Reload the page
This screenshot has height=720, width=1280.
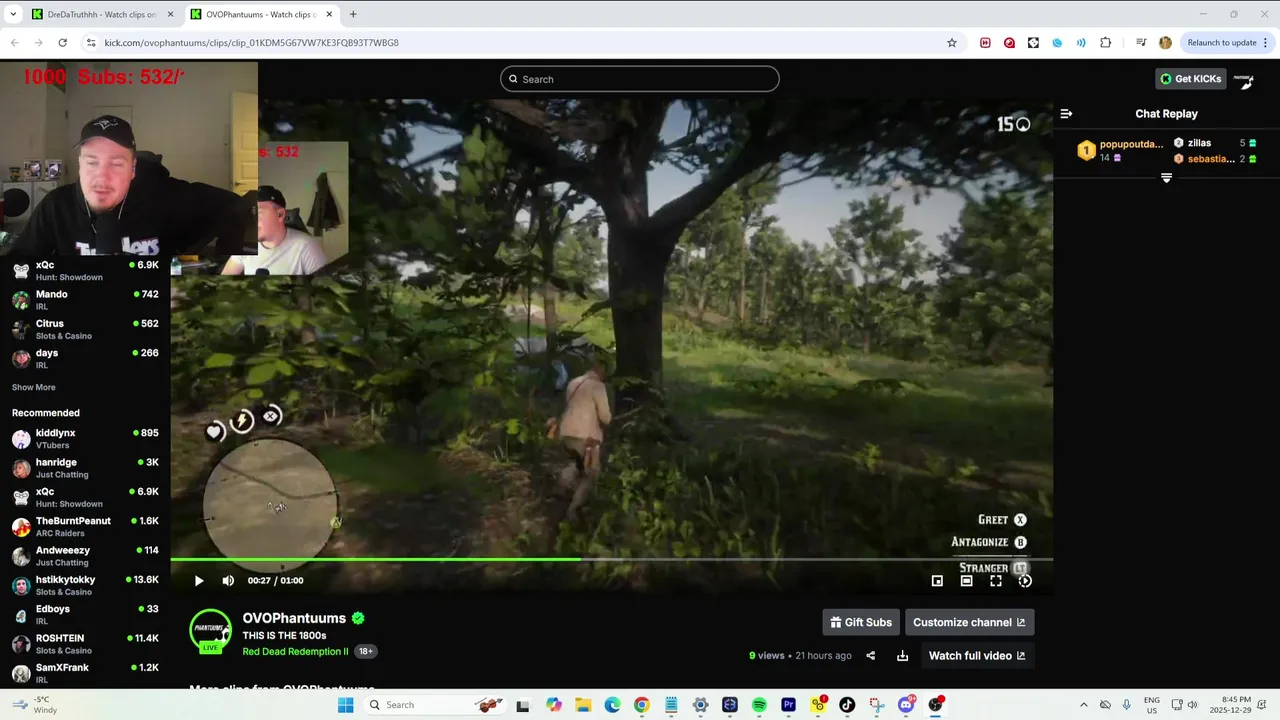tap(62, 43)
